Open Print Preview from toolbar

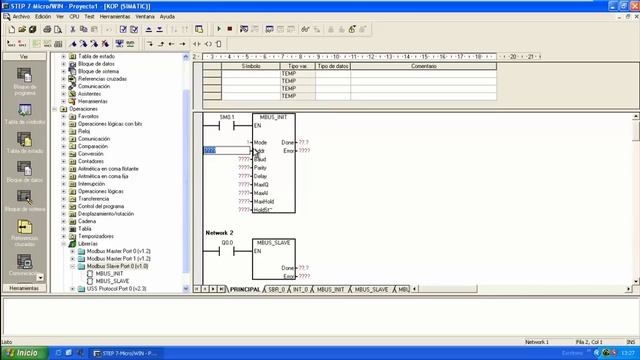point(58,29)
